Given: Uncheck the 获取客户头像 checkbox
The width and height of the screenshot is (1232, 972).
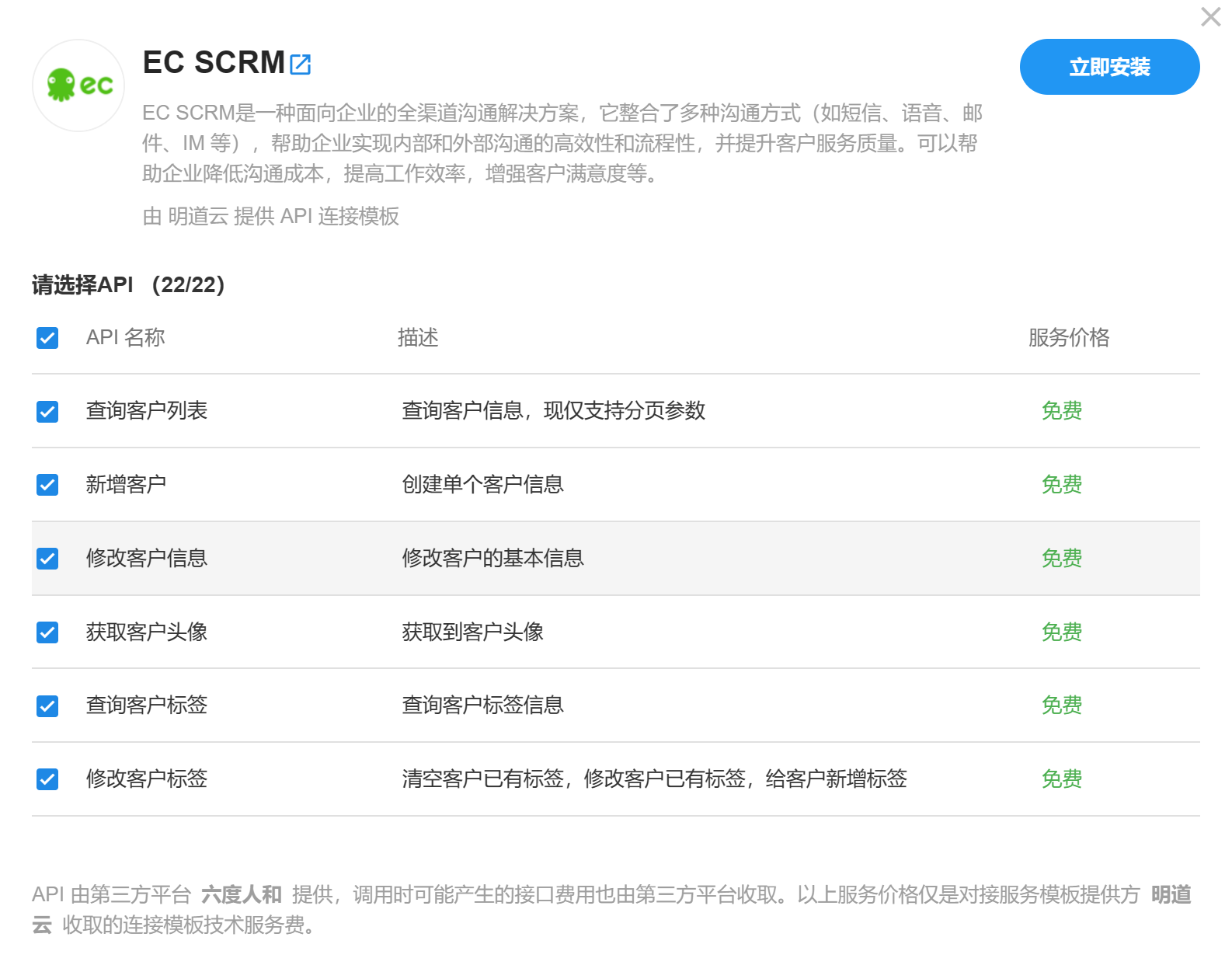Looking at the screenshot, I should click(x=47, y=632).
